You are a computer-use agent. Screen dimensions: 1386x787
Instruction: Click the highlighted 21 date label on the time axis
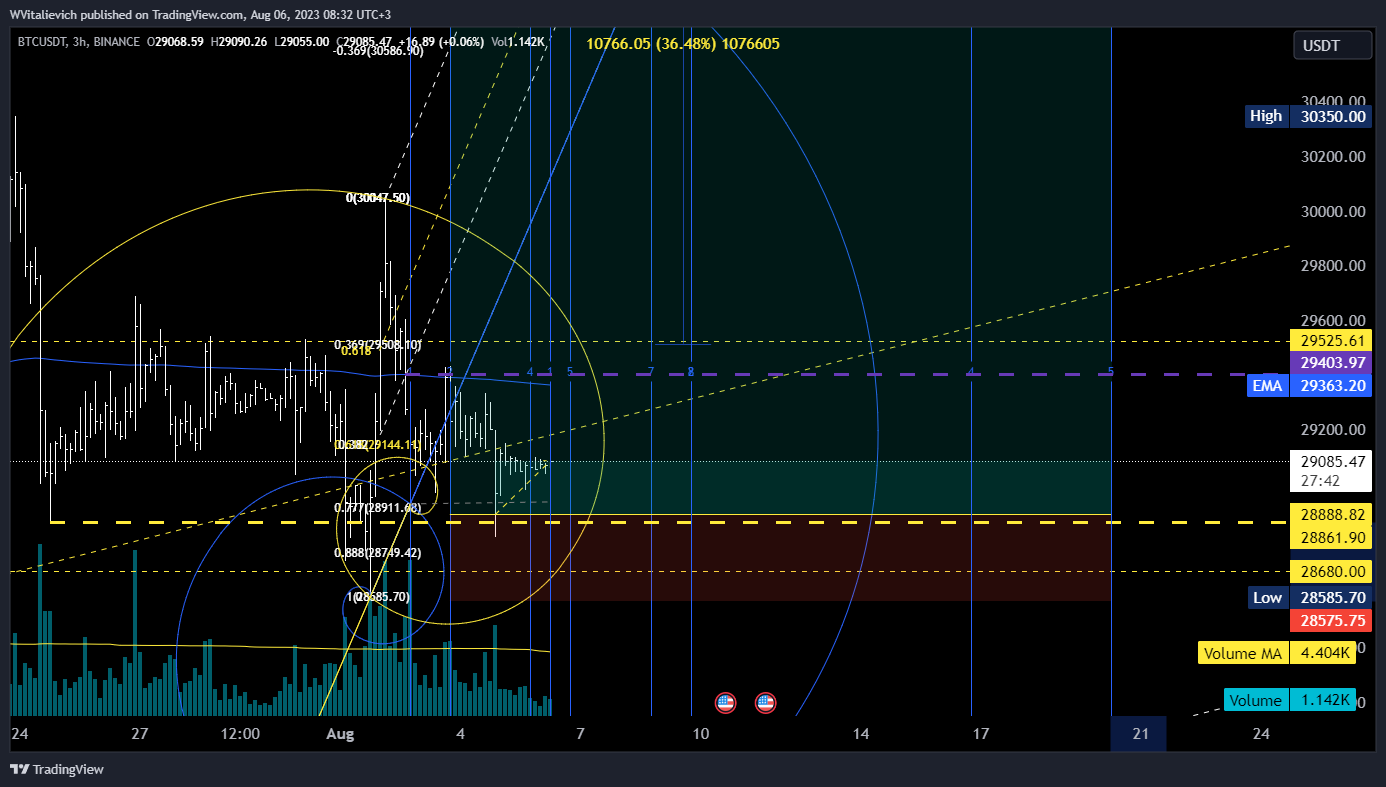[x=1141, y=734]
